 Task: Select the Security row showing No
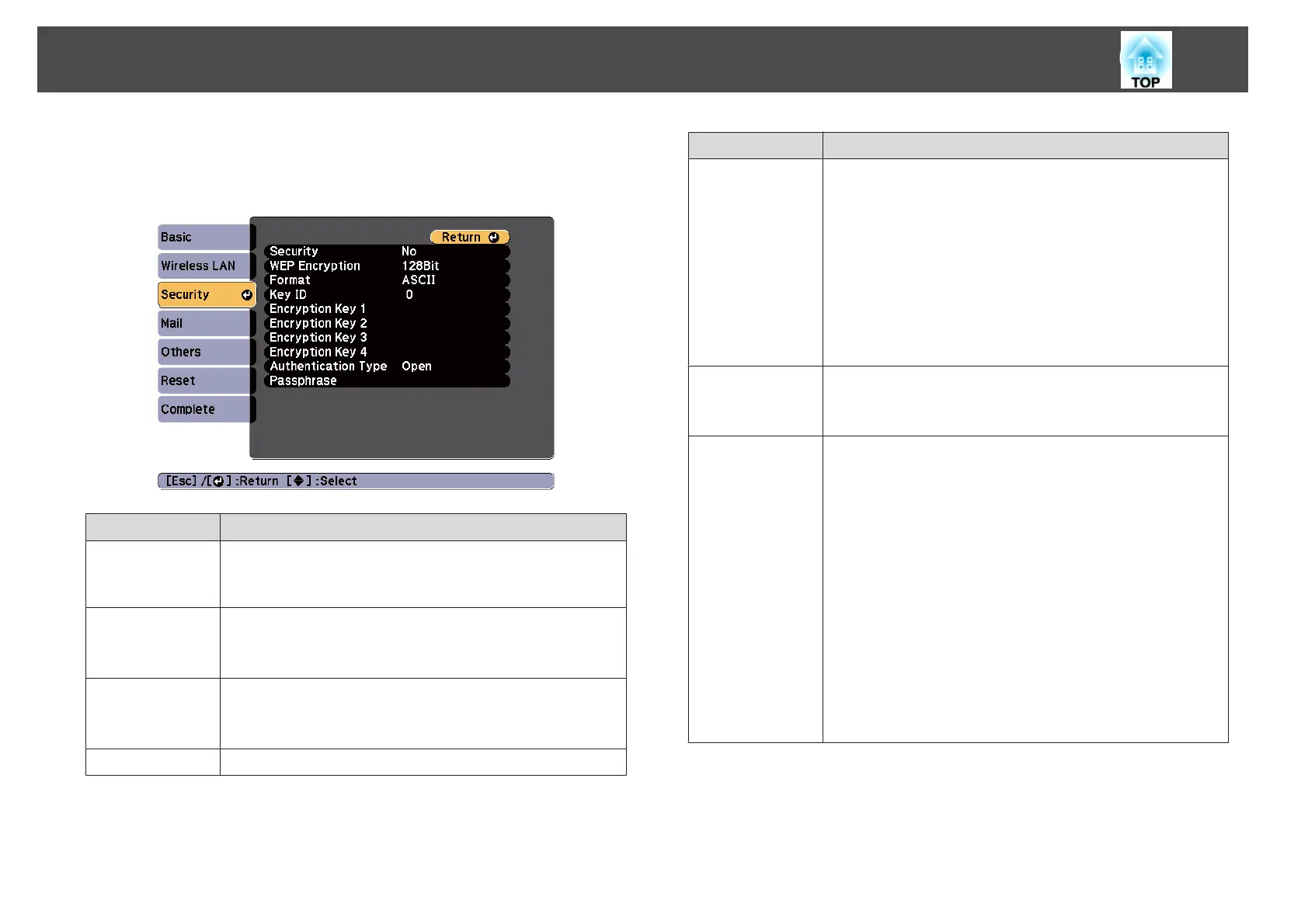[387, 252]
